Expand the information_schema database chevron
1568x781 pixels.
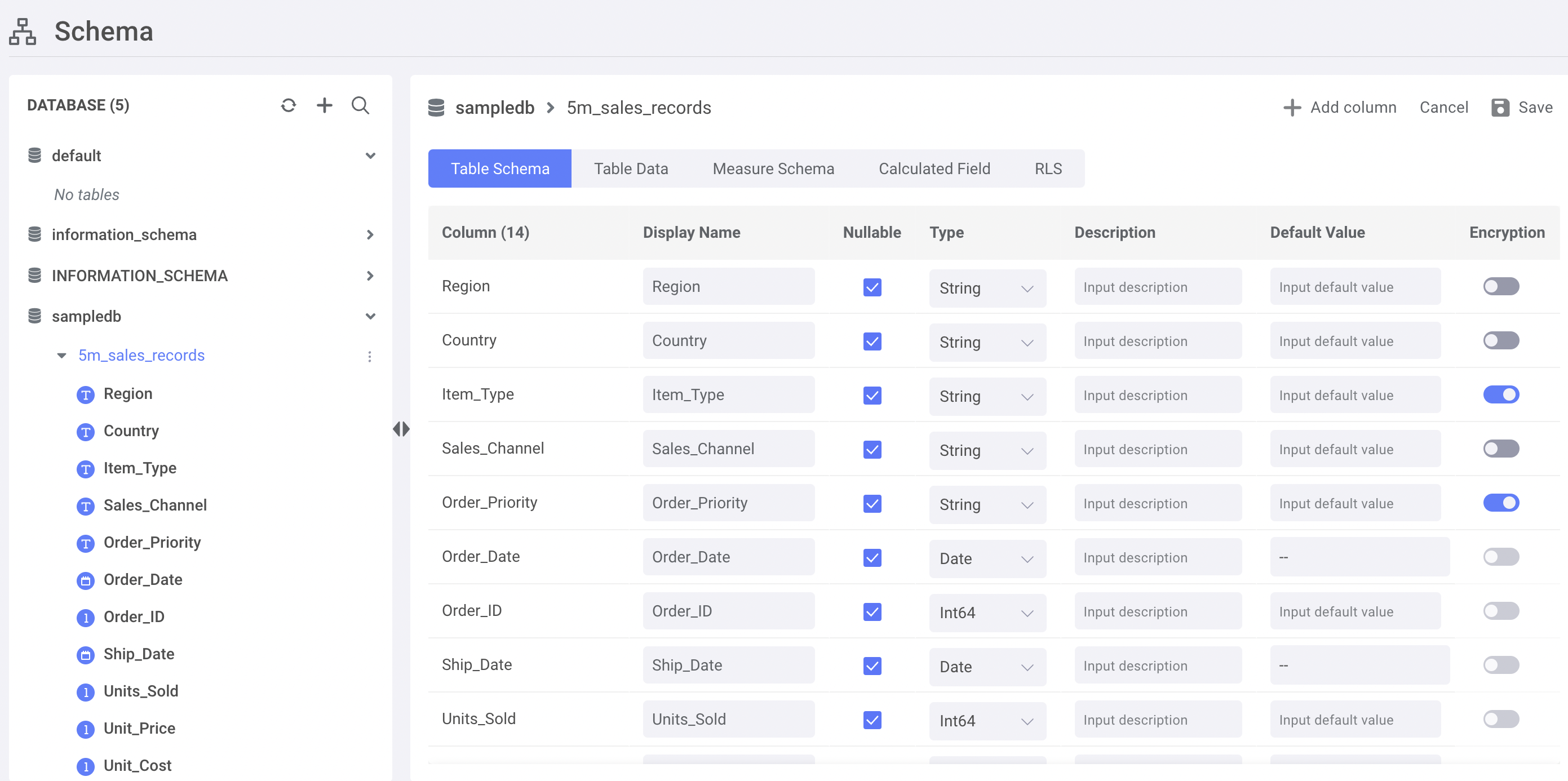370,234
